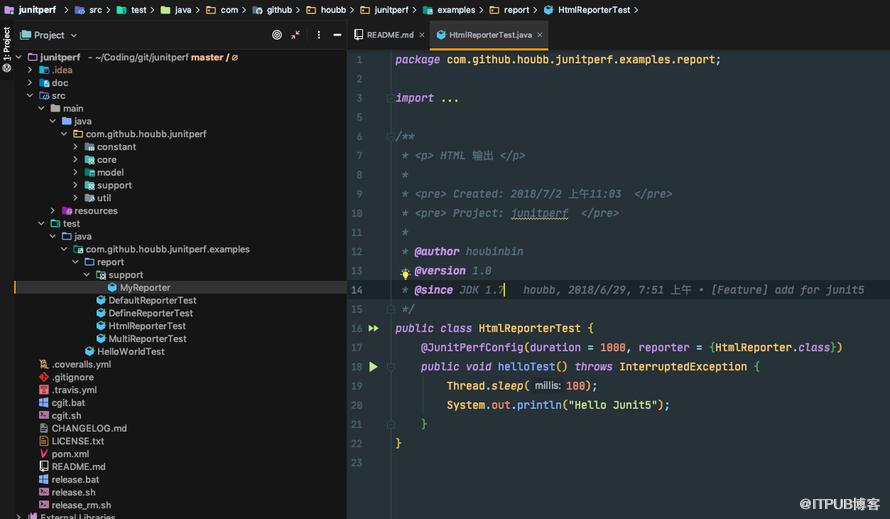Collapse all via the project panel arrows icon
The image size is (890, 519).
coord(296,35)
